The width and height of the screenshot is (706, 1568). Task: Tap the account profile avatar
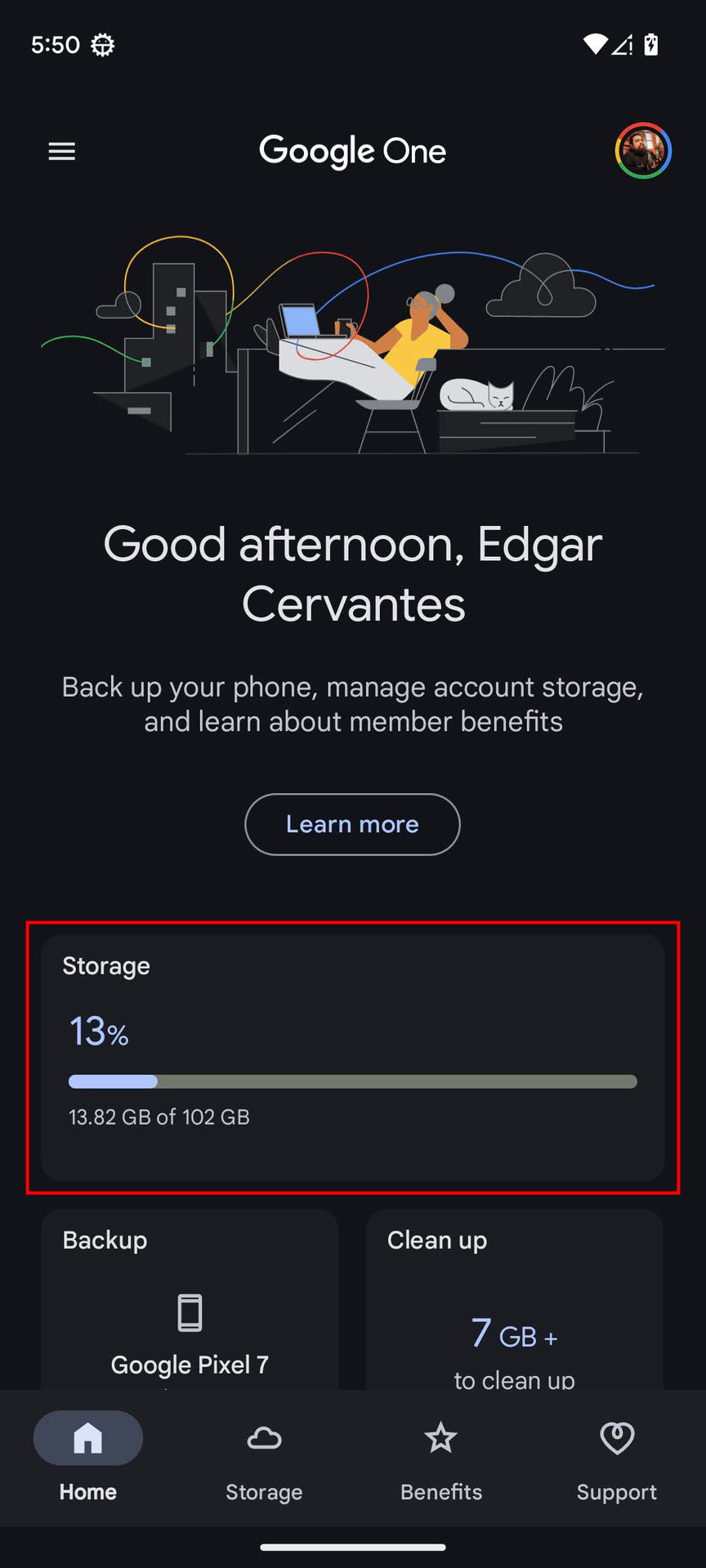coord(643,151)
